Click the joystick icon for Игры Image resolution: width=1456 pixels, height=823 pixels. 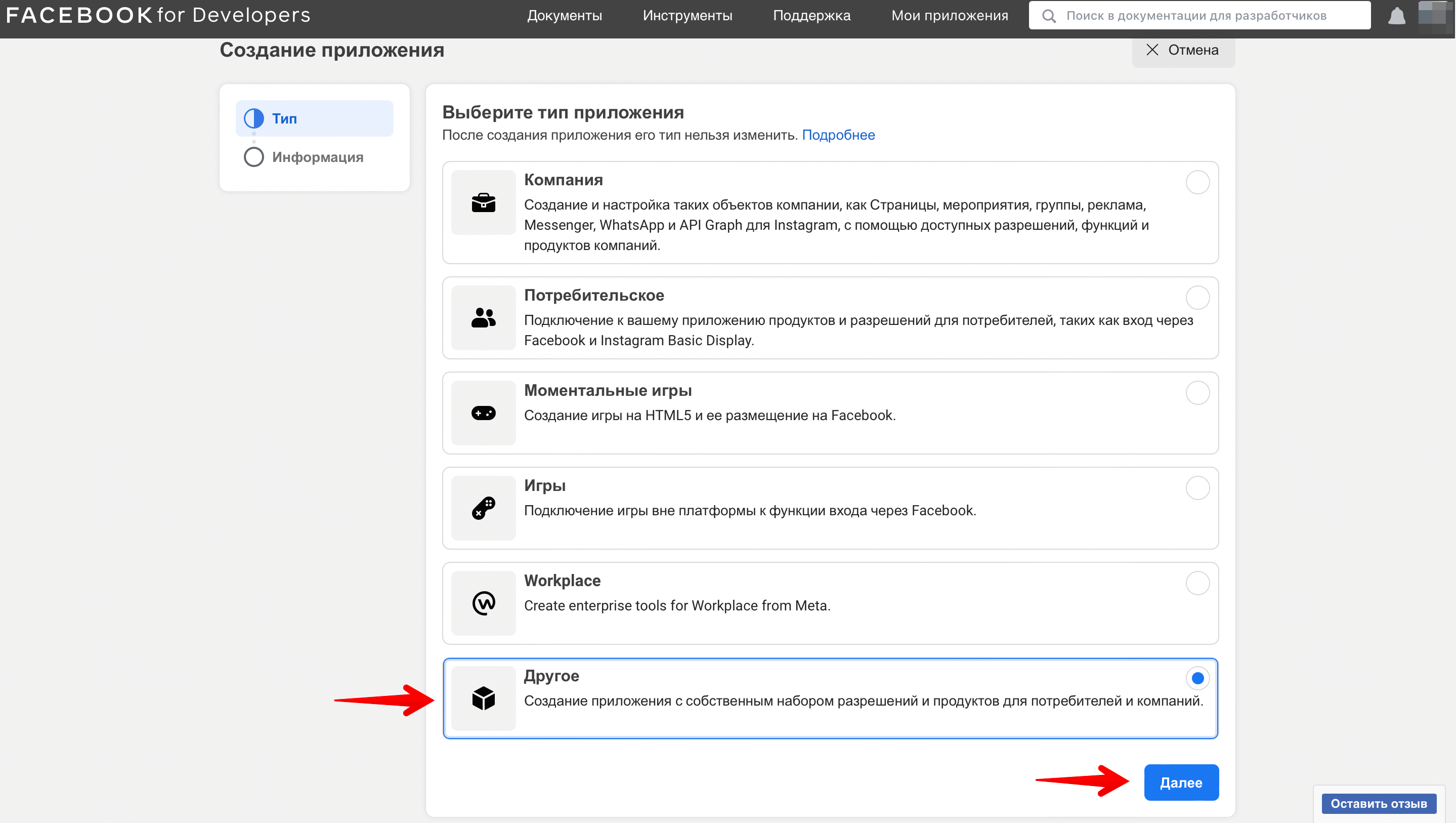483,508
